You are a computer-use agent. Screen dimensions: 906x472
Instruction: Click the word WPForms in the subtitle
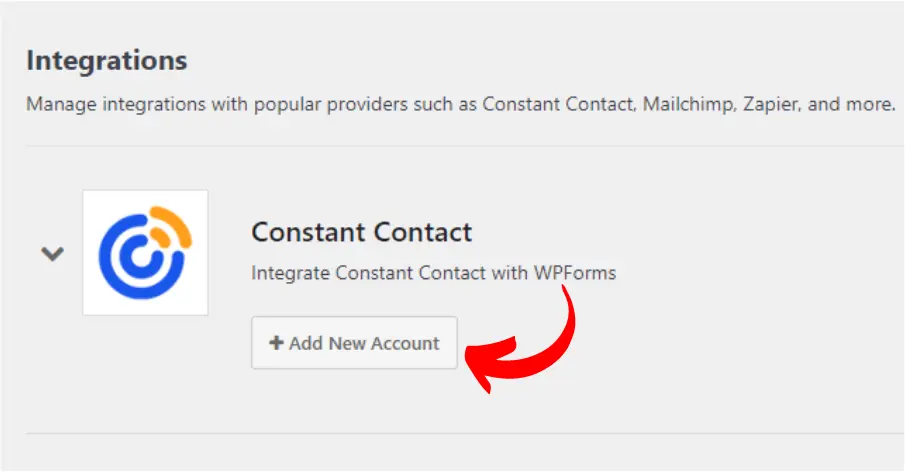point(575,273)
